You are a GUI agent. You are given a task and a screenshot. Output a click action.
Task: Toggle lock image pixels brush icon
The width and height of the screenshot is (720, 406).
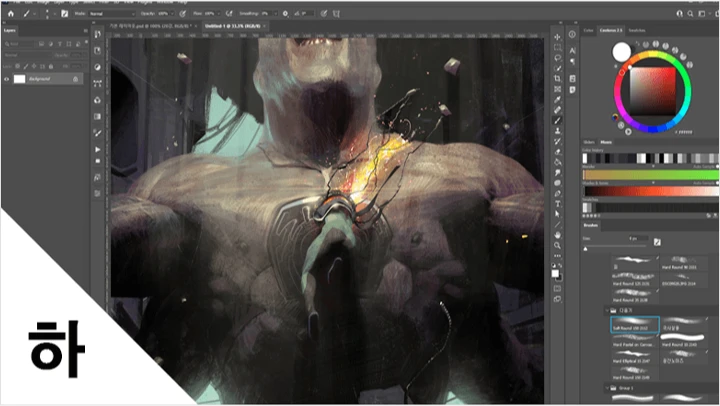(26, 66)
